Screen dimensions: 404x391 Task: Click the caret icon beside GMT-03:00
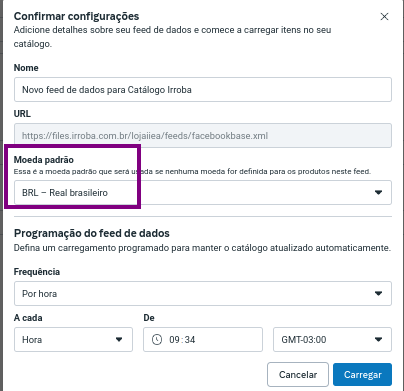tap(378, 340)
